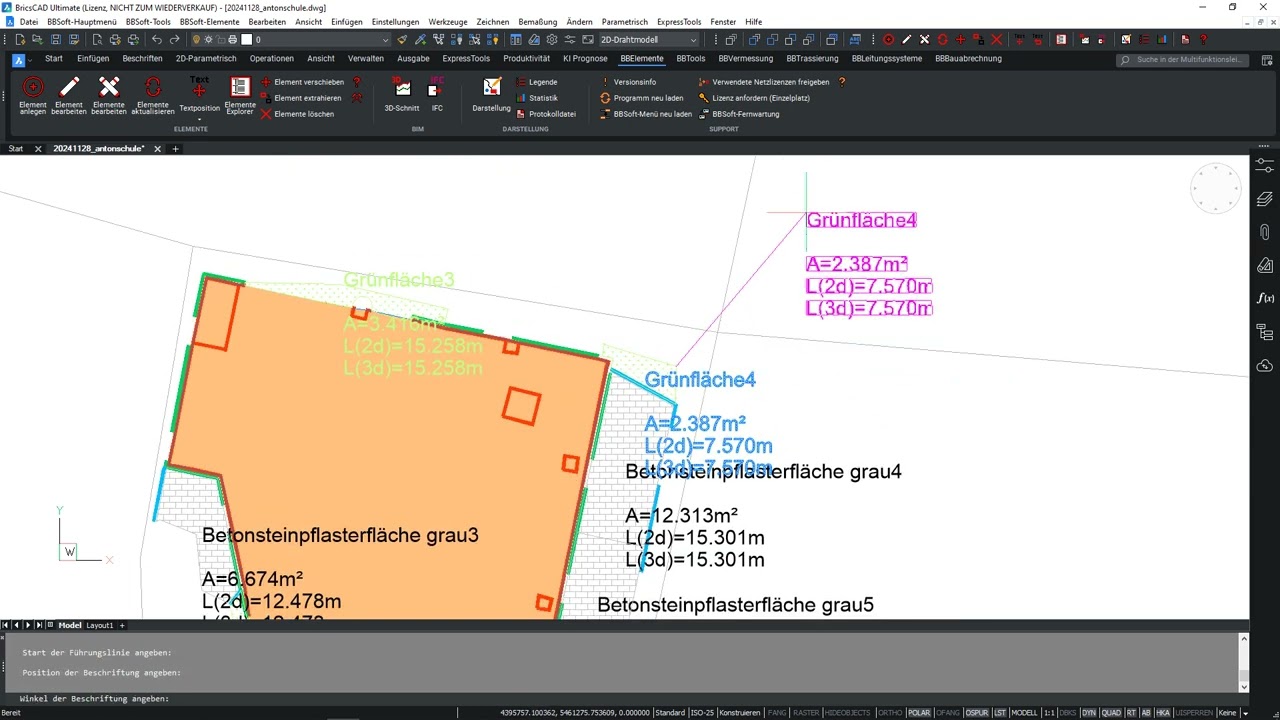
Task: Add a new drawing tab with plus
Action: coord(175,149)
